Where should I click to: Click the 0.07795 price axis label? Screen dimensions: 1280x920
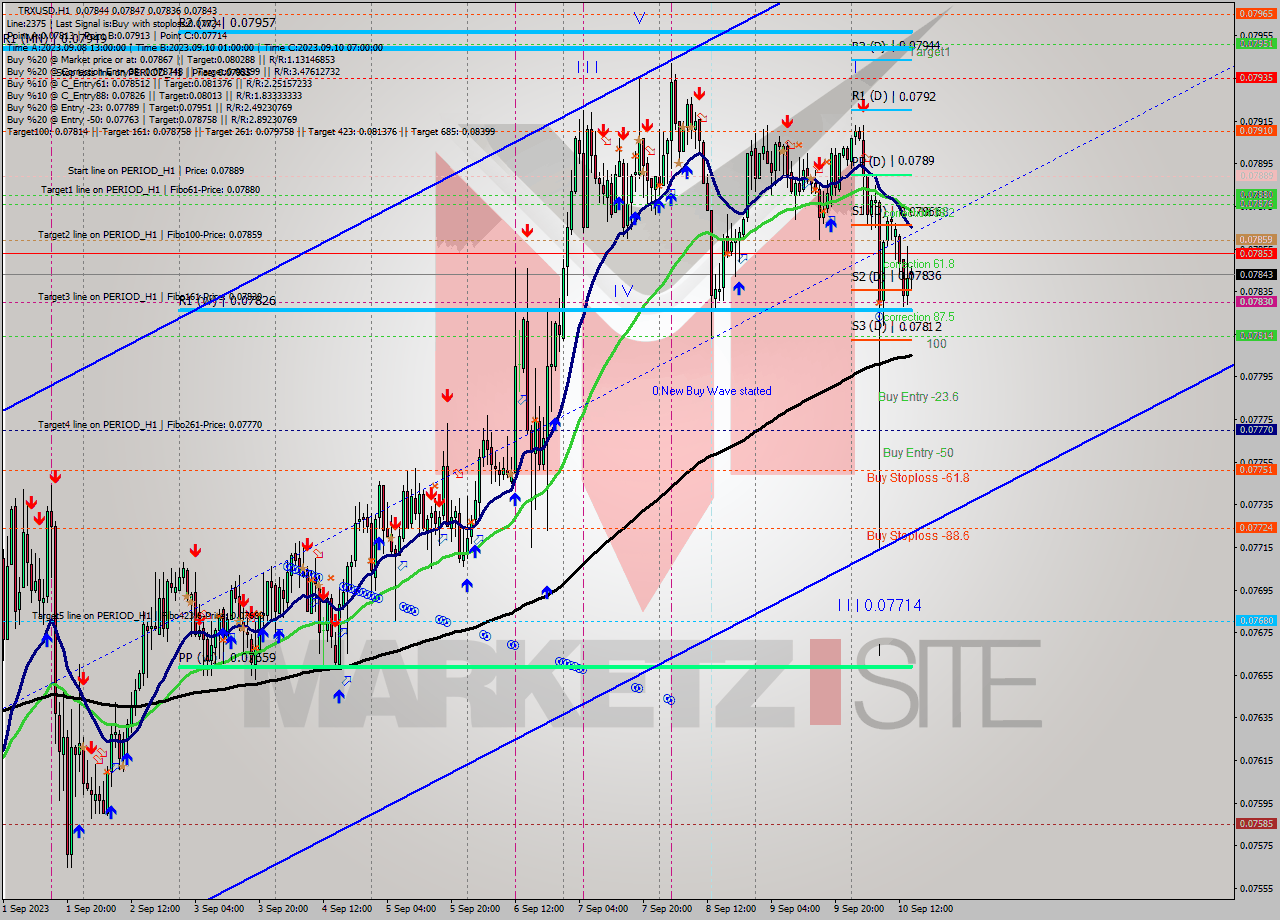coord(1255,377)
